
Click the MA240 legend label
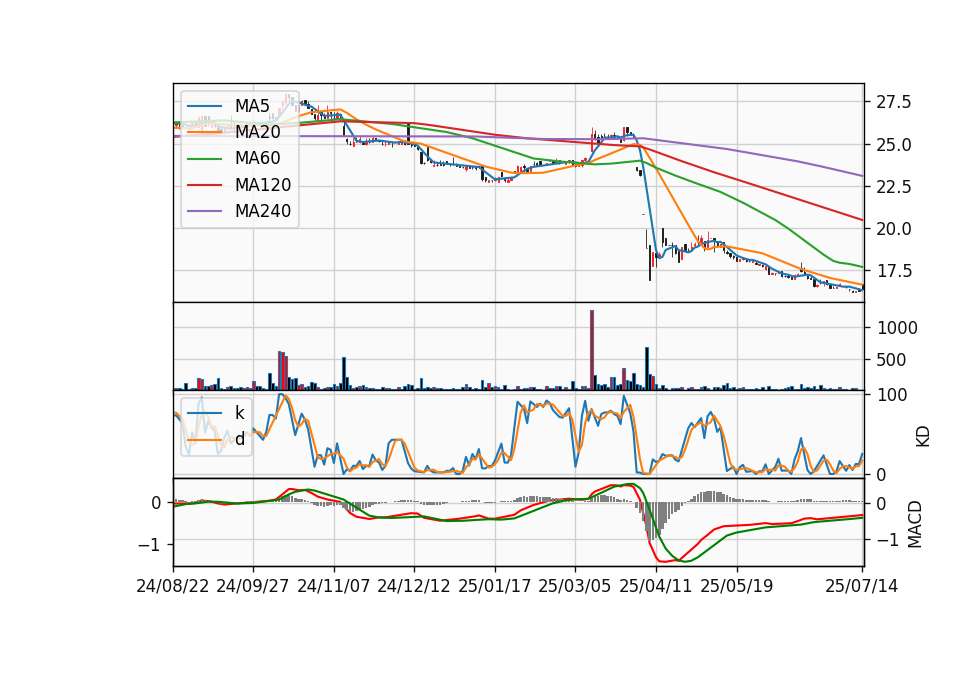[263, 211]
